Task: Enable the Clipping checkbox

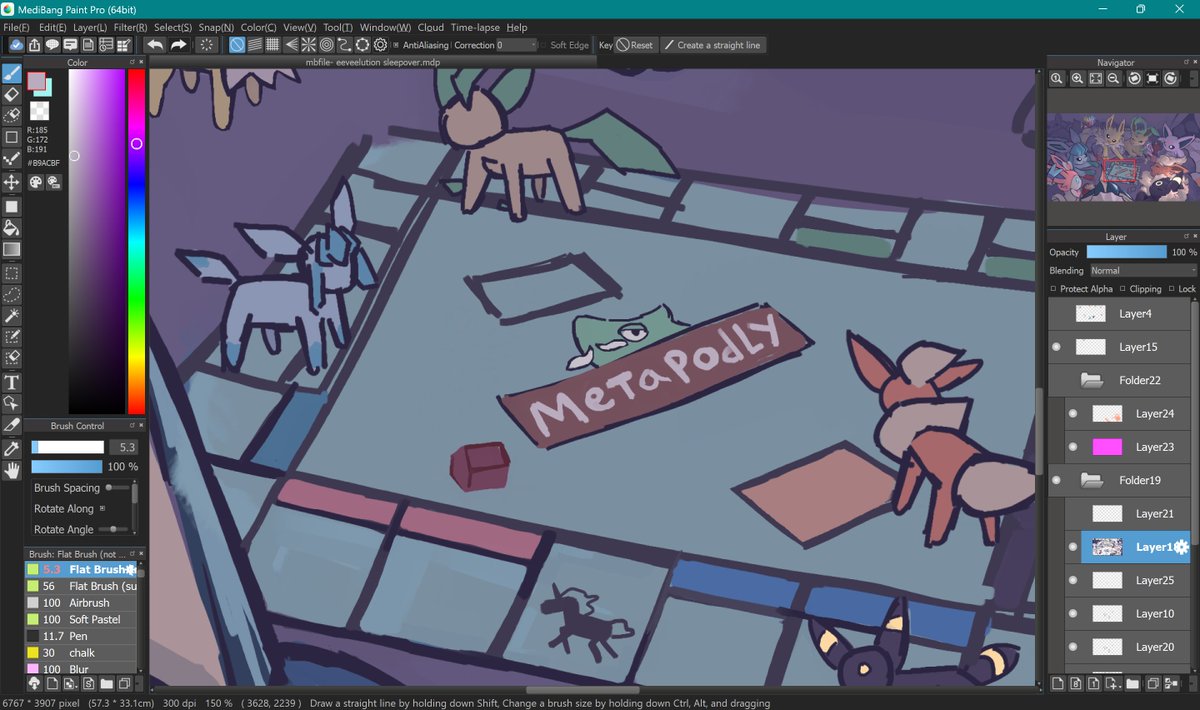Action: (1122, 289)
